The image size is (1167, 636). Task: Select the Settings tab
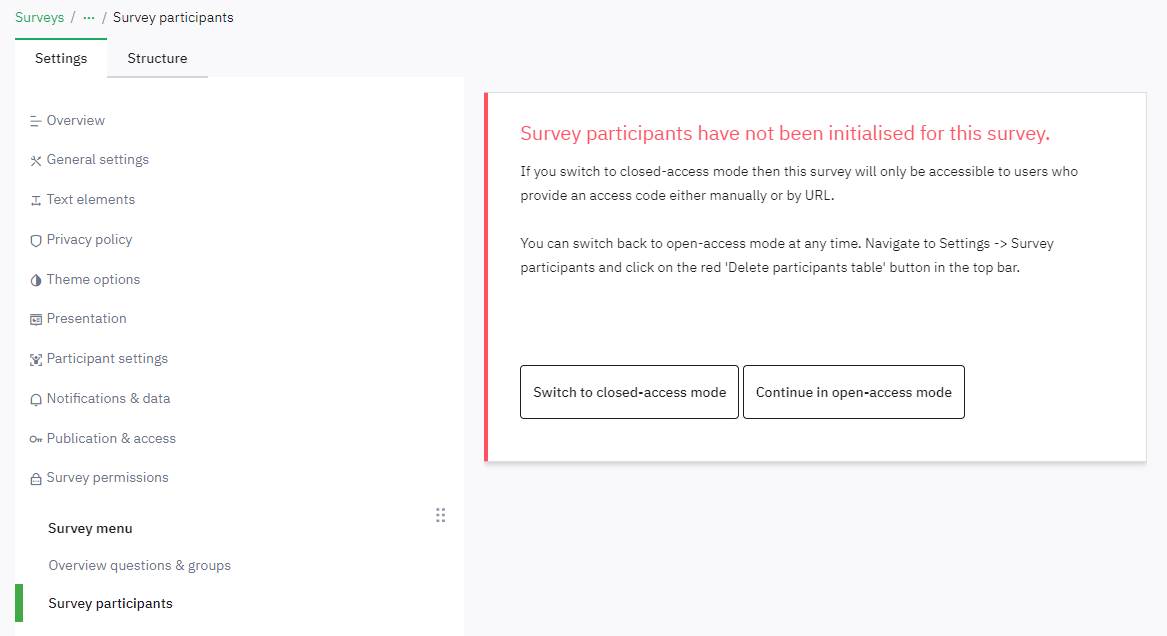pyautogui.click(x=61, y=58)
